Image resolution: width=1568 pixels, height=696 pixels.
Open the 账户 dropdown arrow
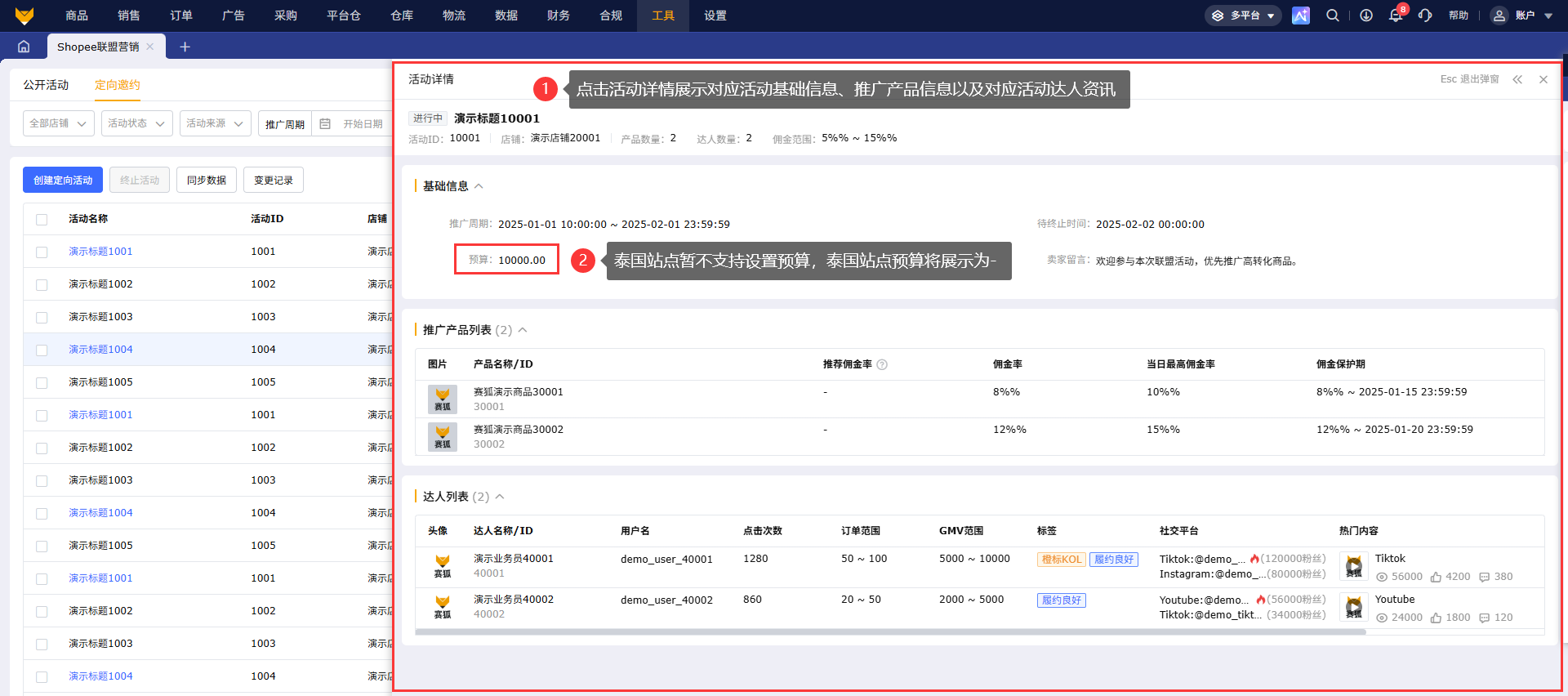tap(1548, 16)
